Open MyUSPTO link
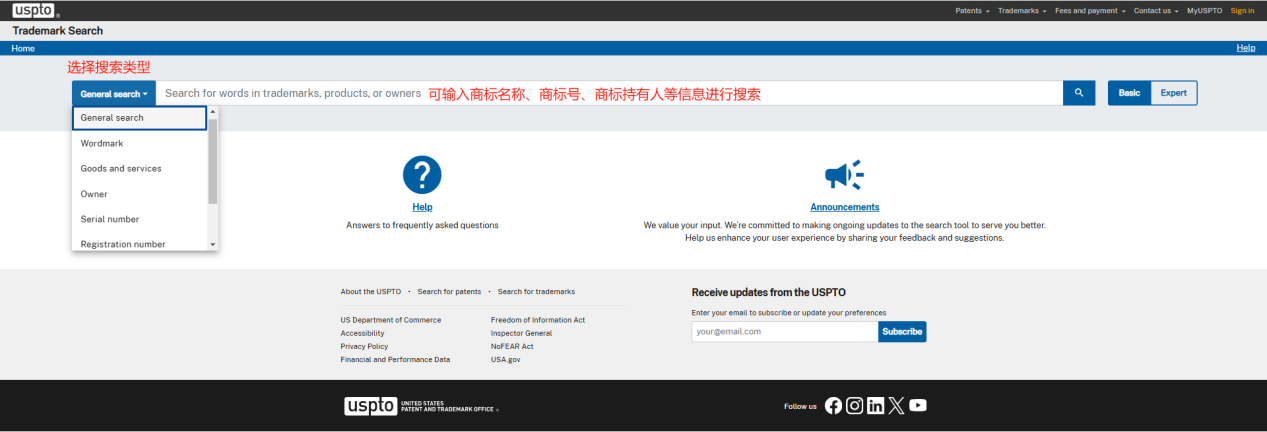 click(x=1204, y=10)
